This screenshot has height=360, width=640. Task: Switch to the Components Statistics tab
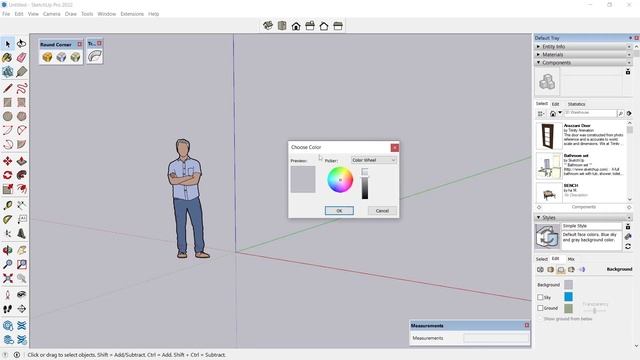point(576,104)
